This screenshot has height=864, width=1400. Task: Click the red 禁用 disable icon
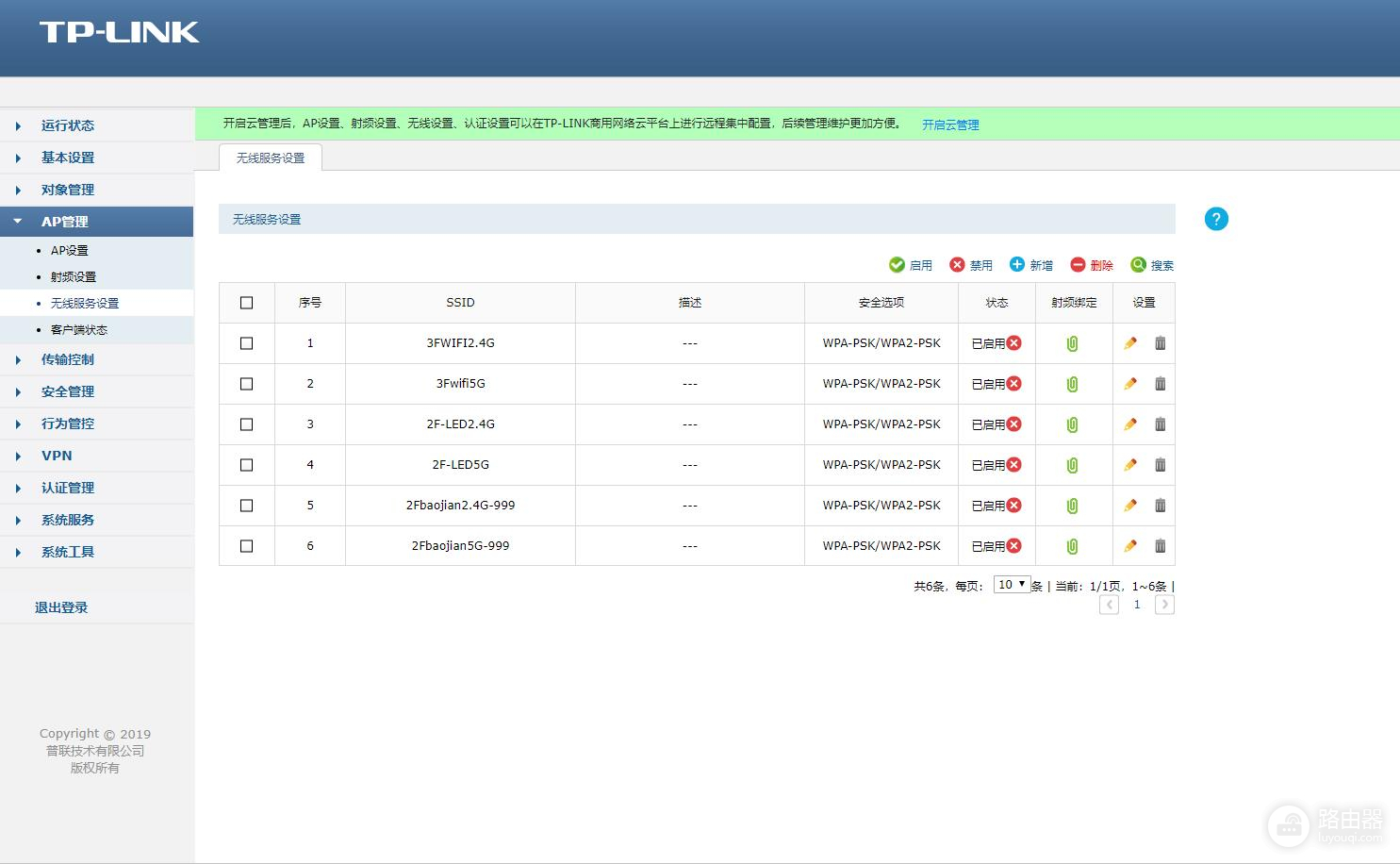pos(957,265)
